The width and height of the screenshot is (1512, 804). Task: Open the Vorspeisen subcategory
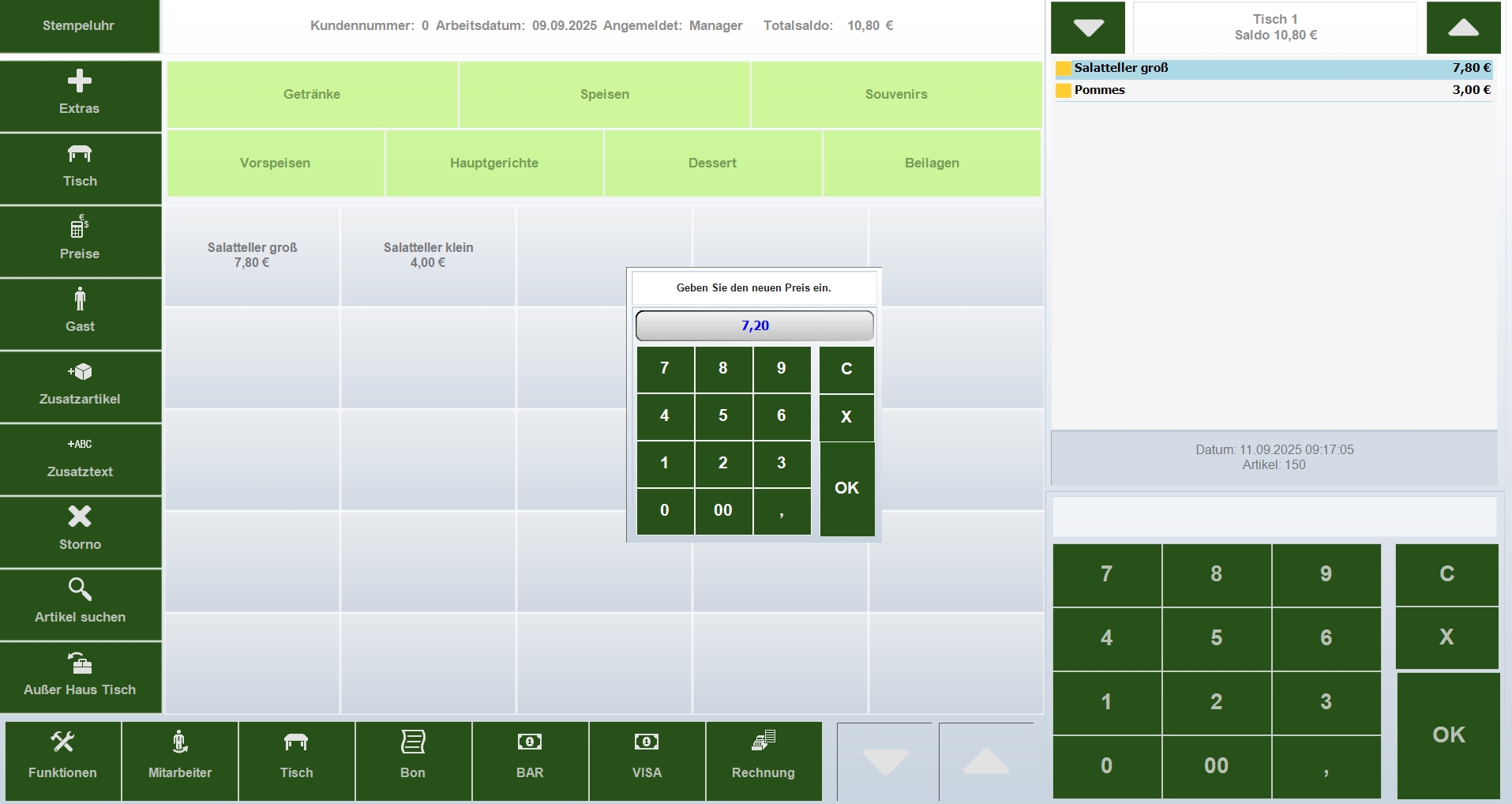275,163
